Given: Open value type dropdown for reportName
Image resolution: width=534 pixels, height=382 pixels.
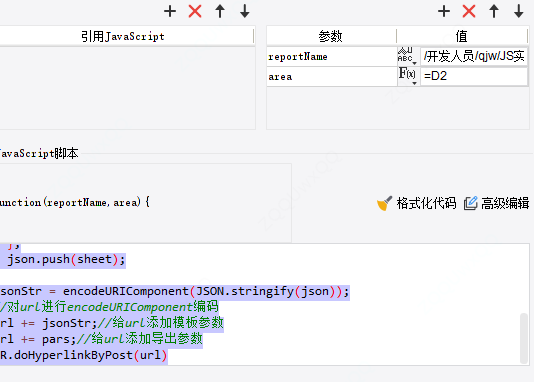Looking at the screenshot, I should click(x=408, y=56).
